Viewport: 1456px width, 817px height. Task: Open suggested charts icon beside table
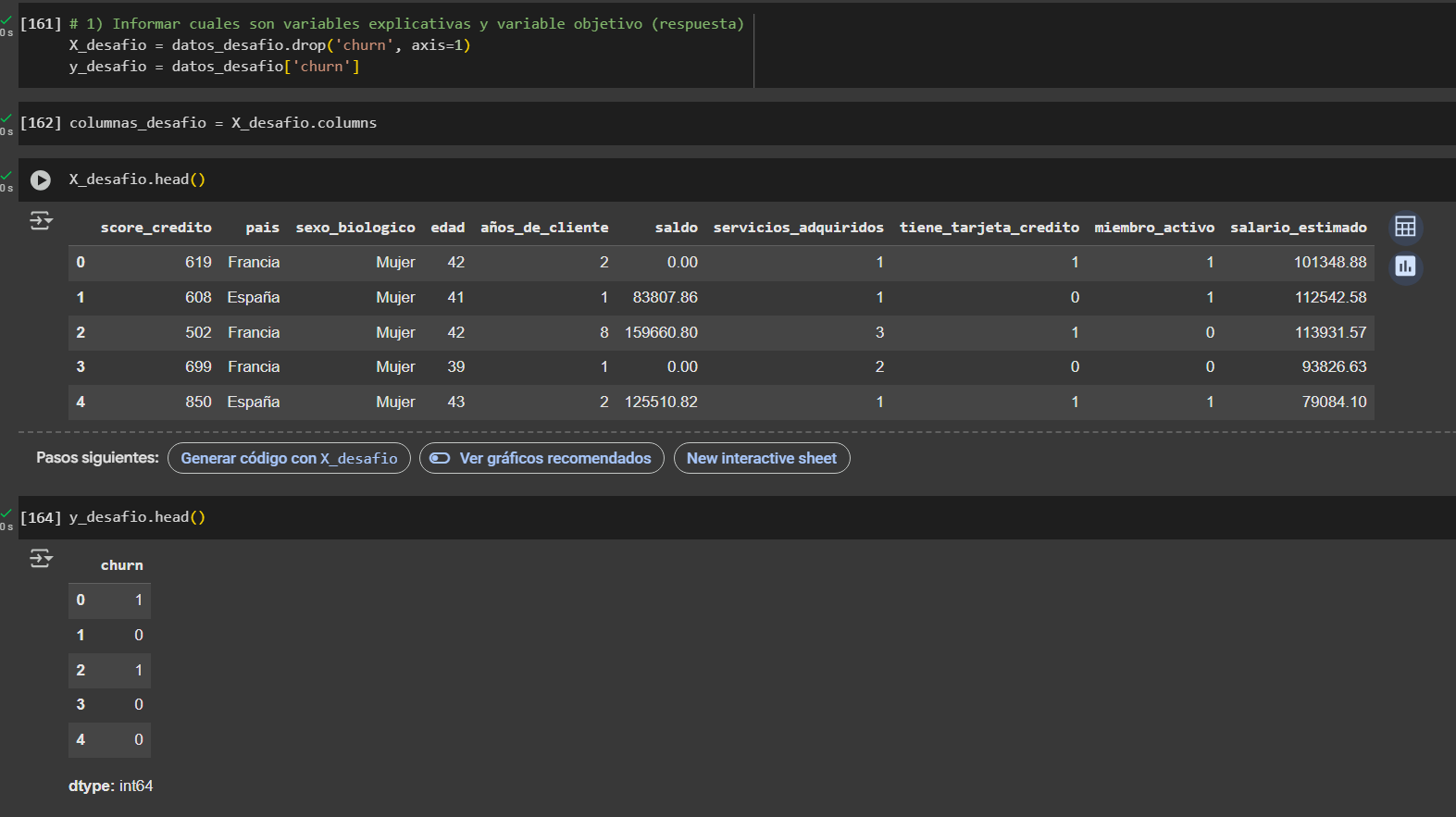tap(1405, 266)
